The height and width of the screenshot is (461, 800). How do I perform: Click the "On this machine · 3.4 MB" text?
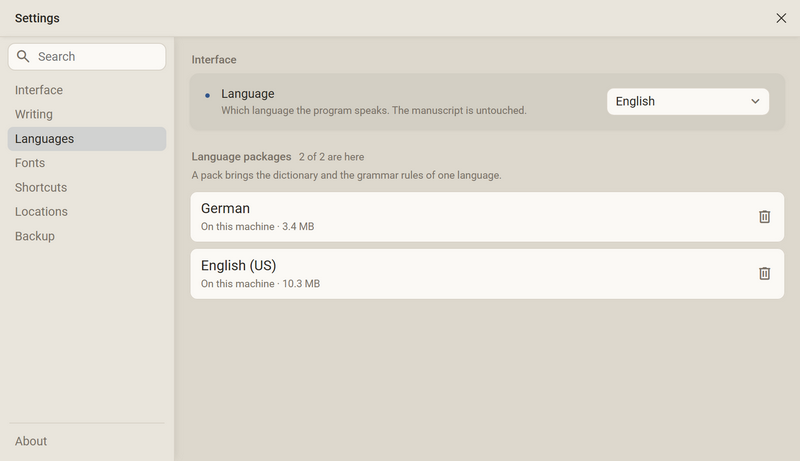257,226
